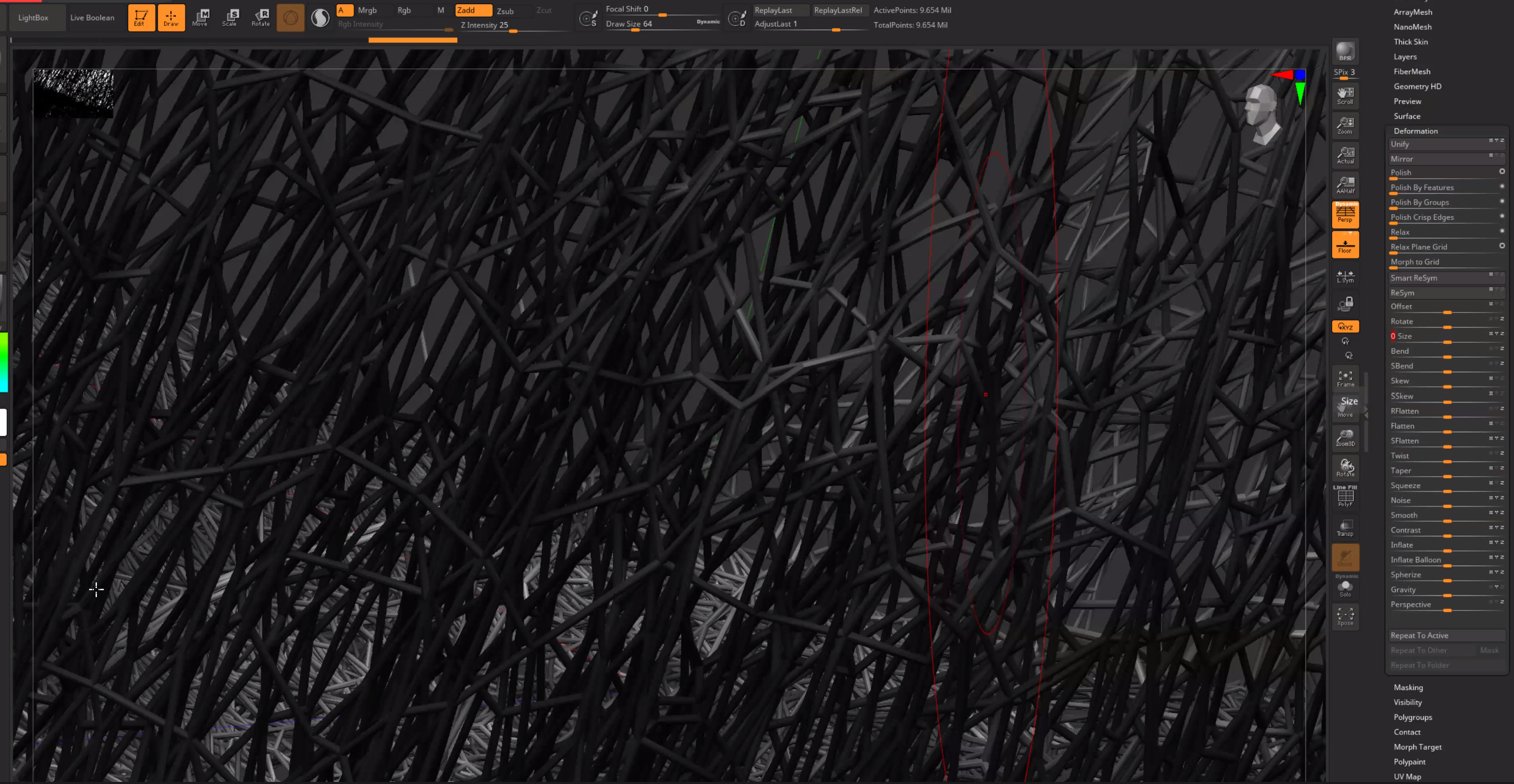Activate the Move transform tool
The height and width of the screenshot is (784, 1514).
[x=201, y=18]
